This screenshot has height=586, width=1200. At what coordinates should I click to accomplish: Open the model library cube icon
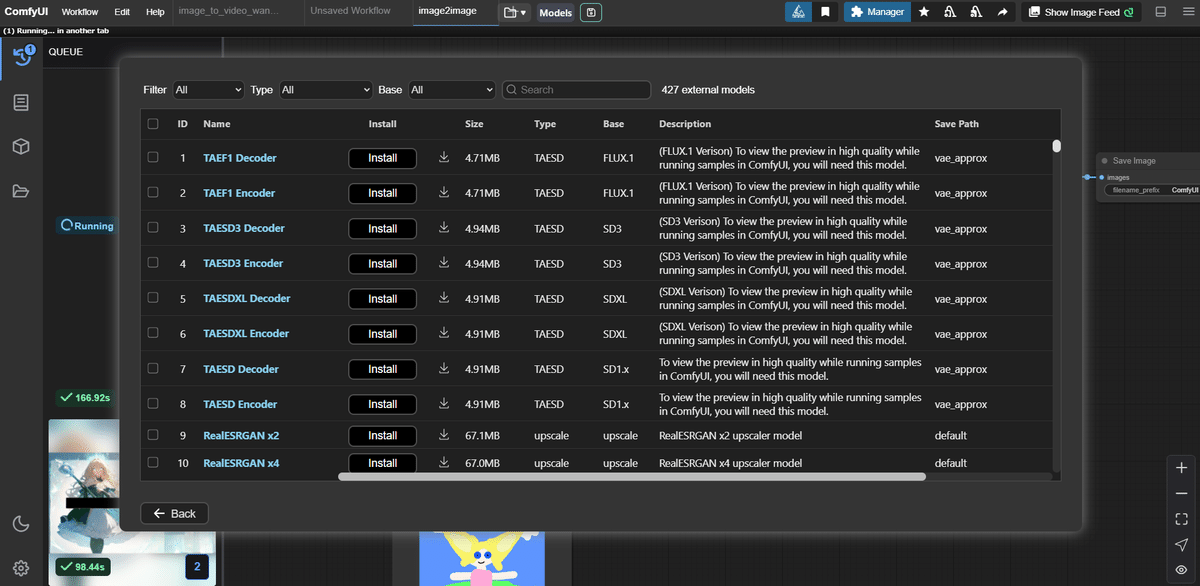click(21, 147)
